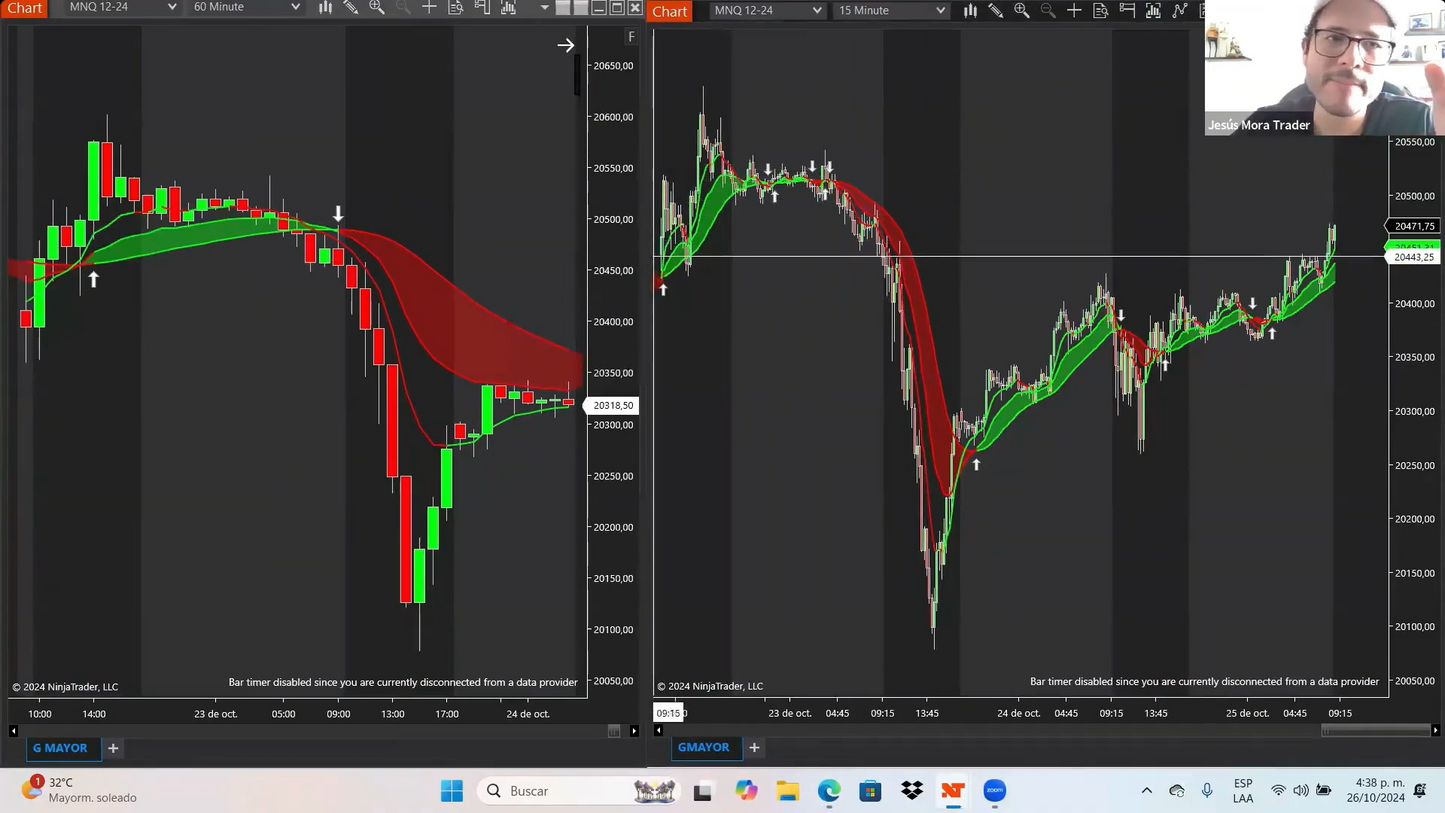The image size is (1445, 813).
Task: Show hidden system tray icons chevron
Action: click(x=1147, y=790)
